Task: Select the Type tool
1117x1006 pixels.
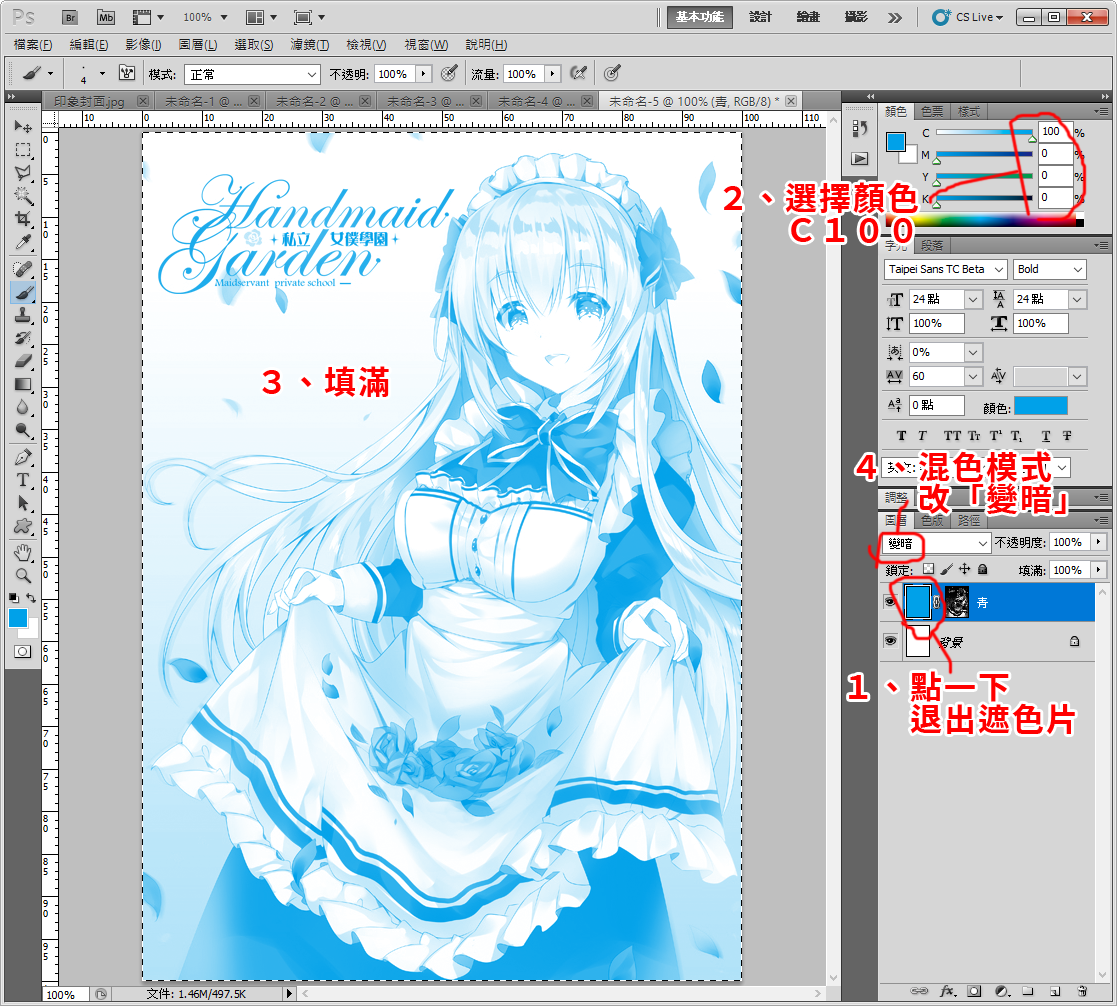Action: [23, 480]
